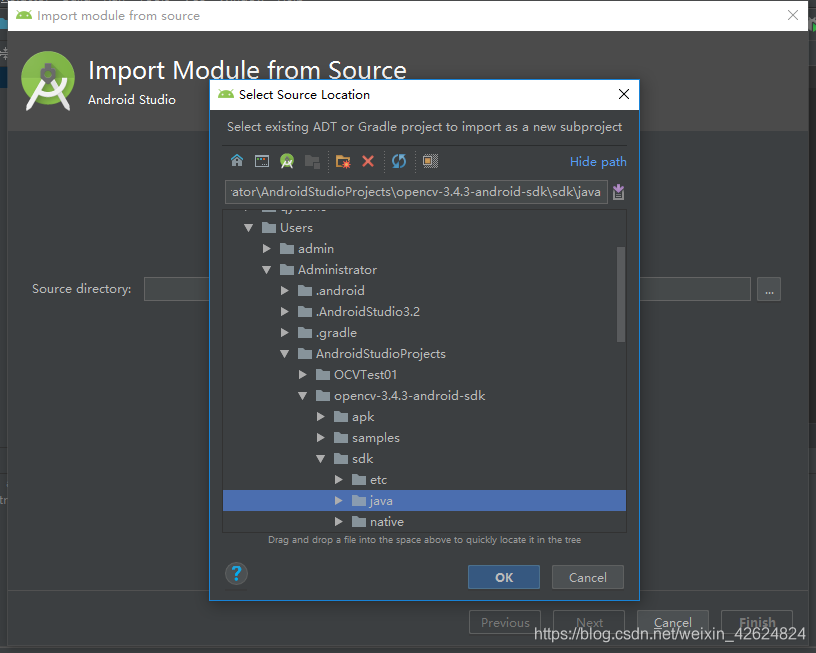Click the Source directory browse button
This screenshot has width=816, height=653.
(x=769, y=289)
